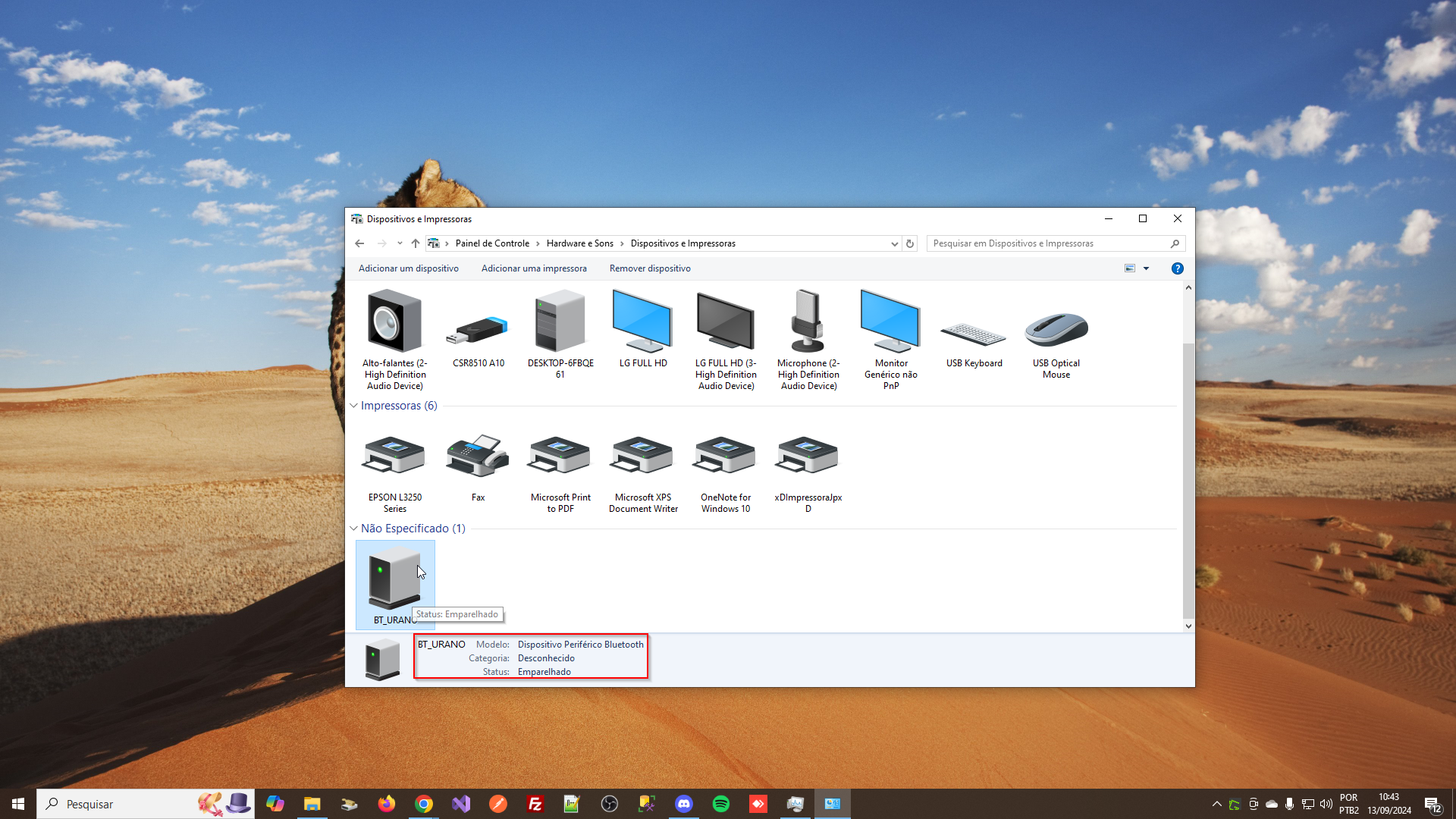This screenshot has width=1456, height=819.
Task: Expand the breadcrumb arrow before Painel de Controle
Action: [x=447, y=243]
